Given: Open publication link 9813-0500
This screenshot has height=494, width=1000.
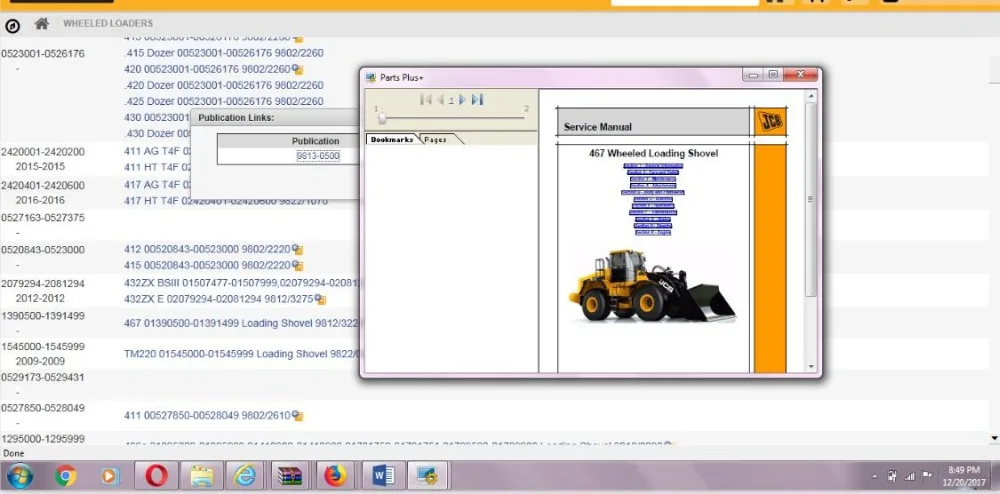Looking at the screenshot, I should tap(318, 156).
